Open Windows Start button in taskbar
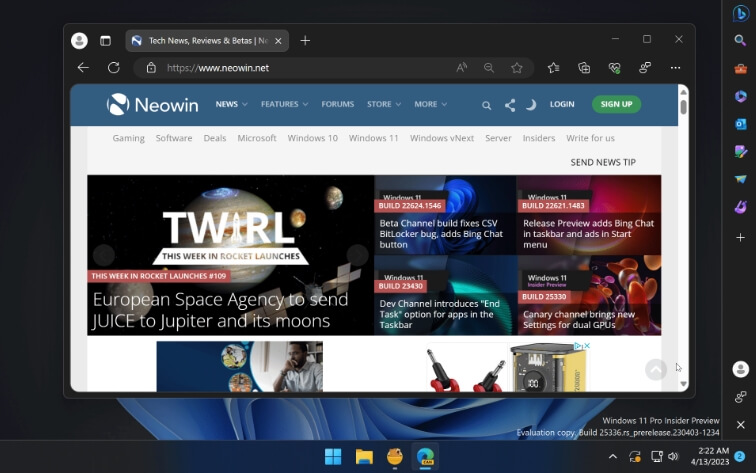The width and height of the screenshot is (756, 473). click(333, 456)
